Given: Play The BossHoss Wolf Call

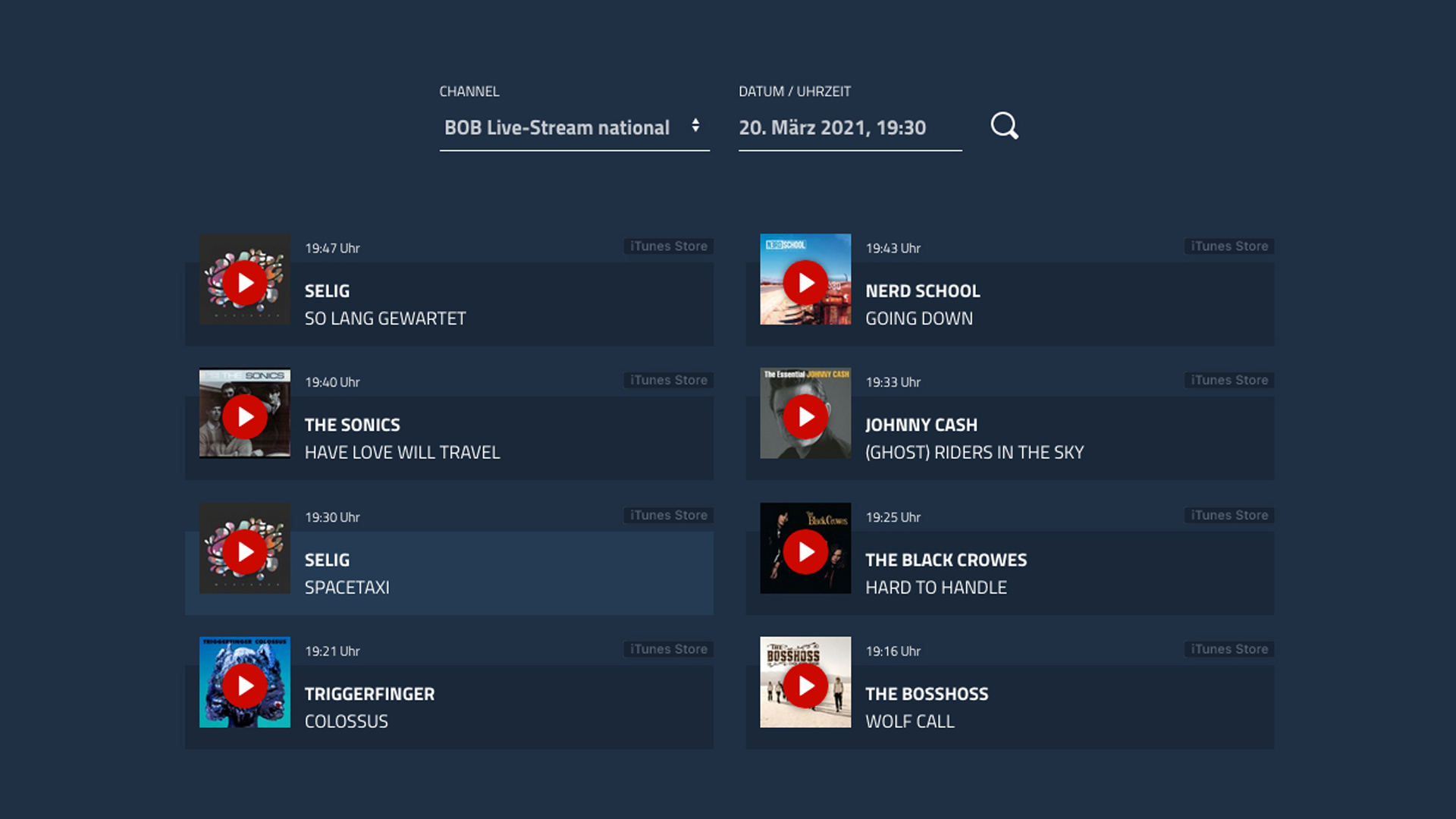Looking at the screenshot, I should (805, 686).
